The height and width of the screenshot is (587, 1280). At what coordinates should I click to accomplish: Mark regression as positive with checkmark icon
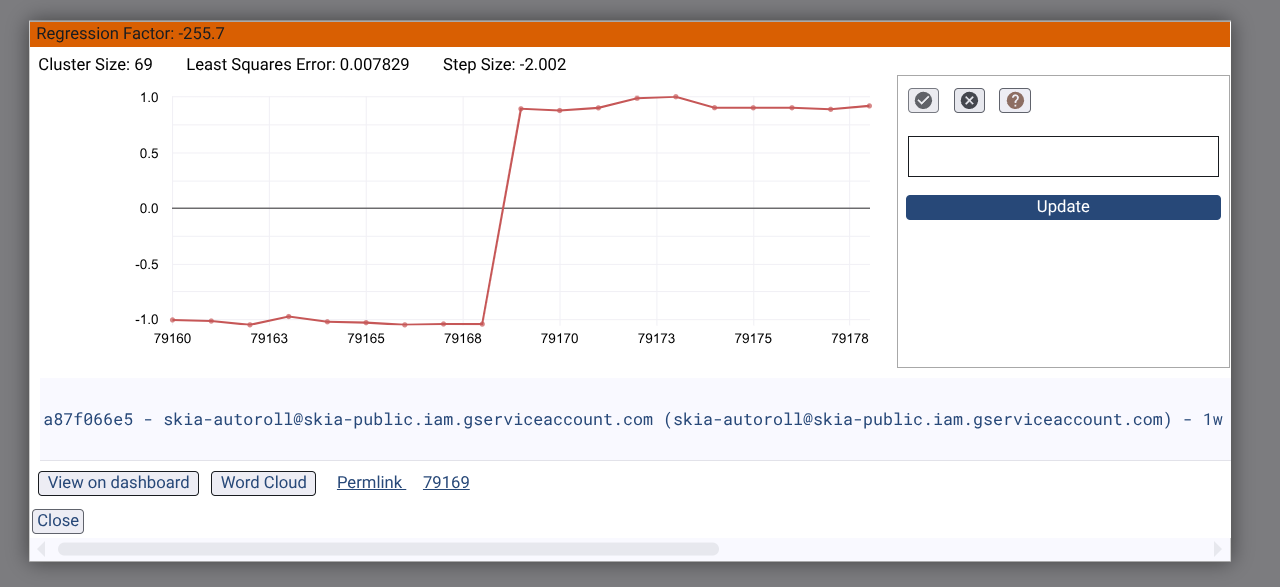point(923,100)
